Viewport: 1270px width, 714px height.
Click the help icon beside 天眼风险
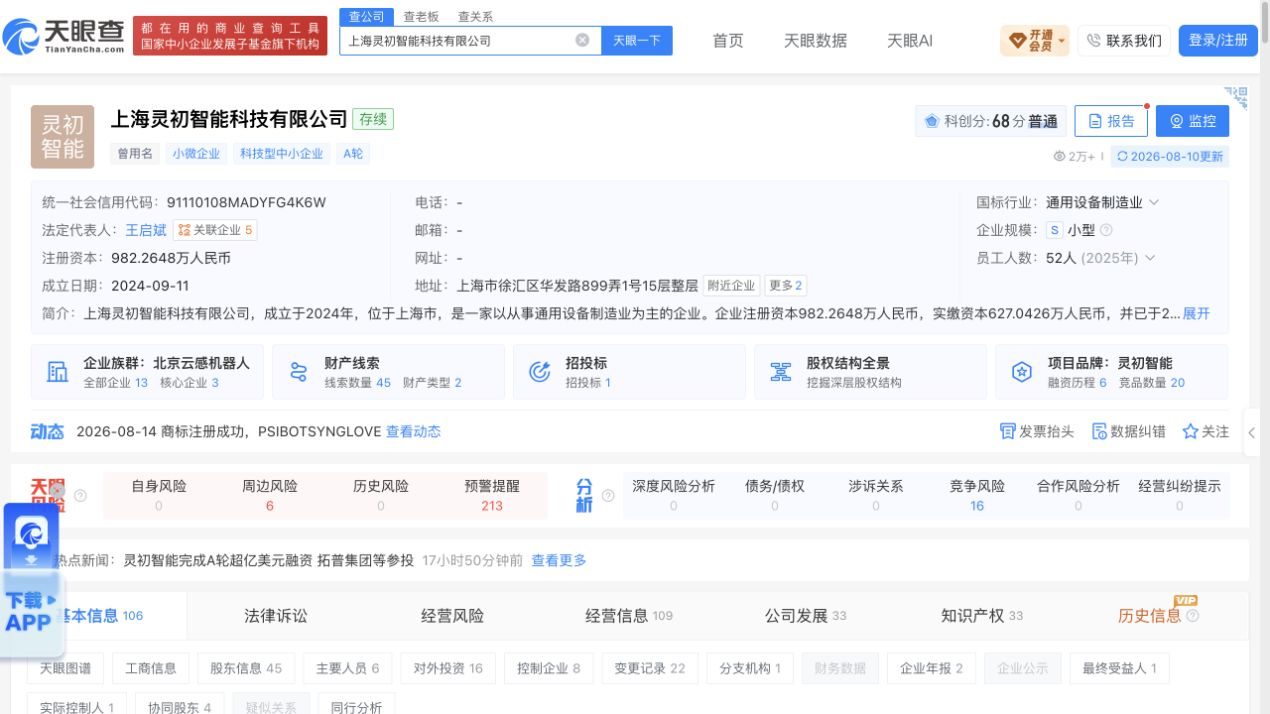point(81,495)
